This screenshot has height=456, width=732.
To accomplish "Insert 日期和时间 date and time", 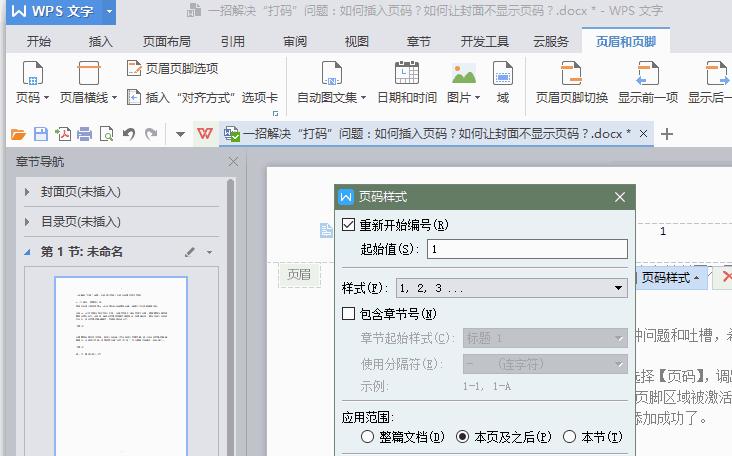I will [x=407, y=82].
